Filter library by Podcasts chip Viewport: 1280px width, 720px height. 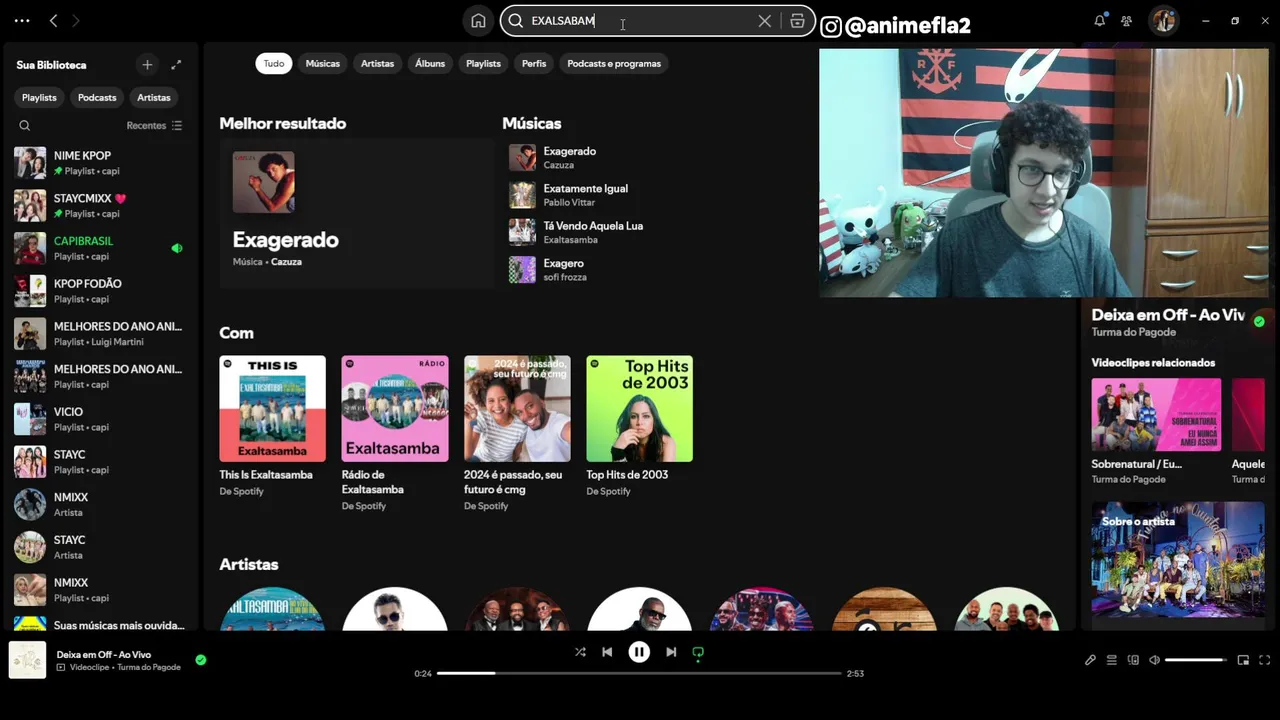point(97,97)
